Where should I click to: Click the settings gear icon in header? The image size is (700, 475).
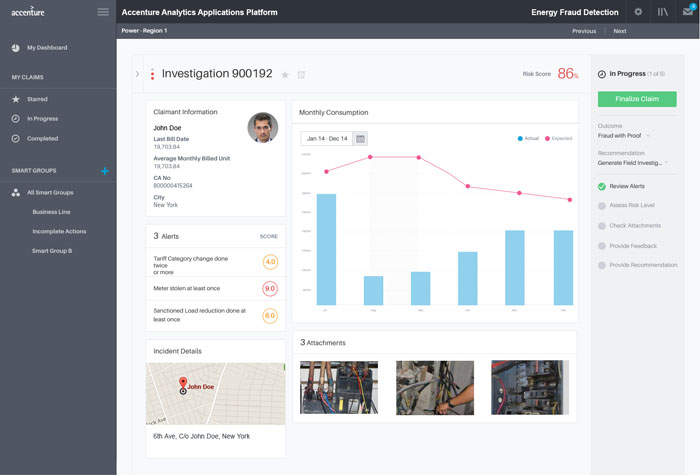click(x=639, y=12)
